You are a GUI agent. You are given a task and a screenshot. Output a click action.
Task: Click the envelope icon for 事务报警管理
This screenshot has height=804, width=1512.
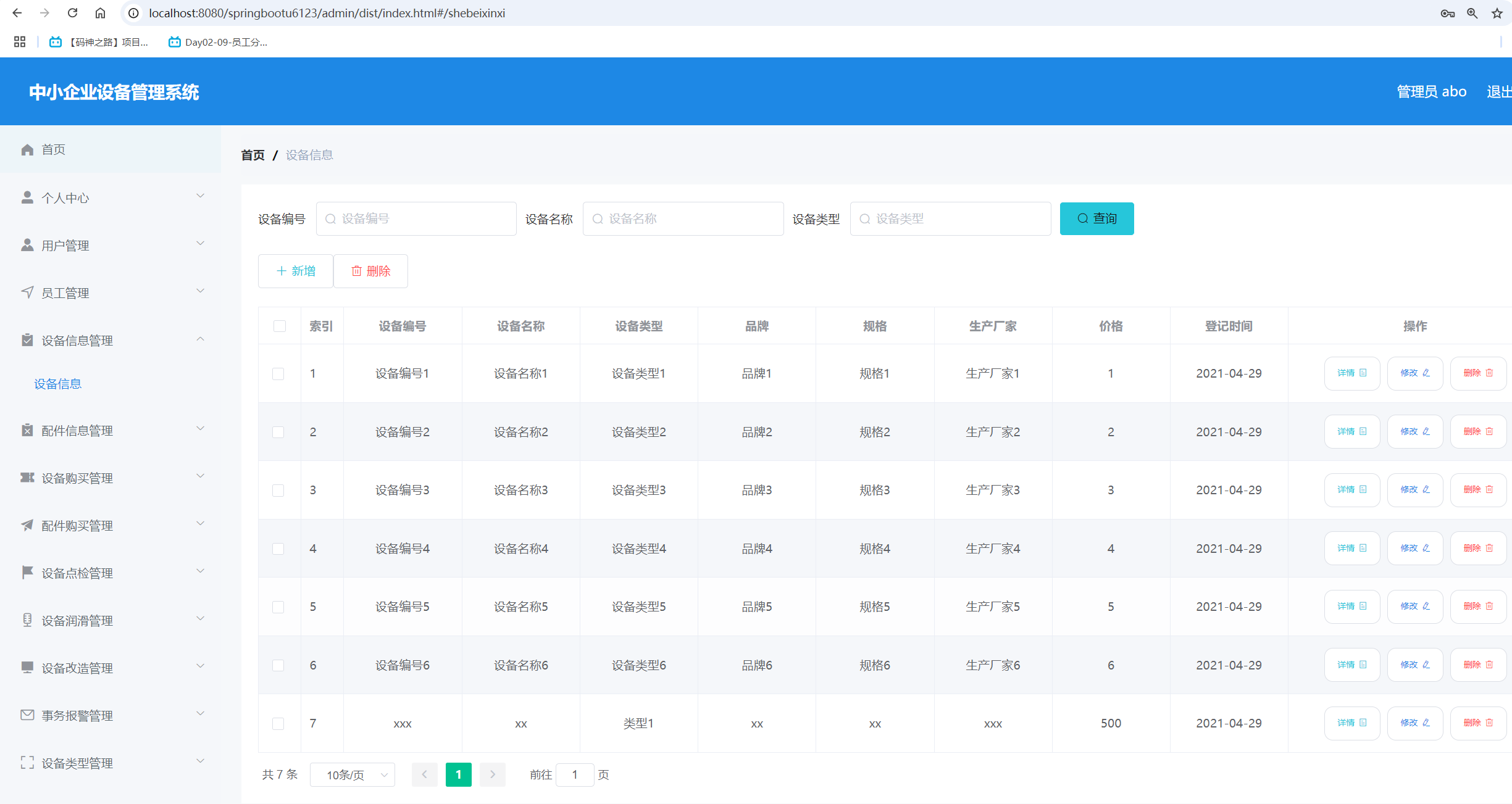(27, 715)
